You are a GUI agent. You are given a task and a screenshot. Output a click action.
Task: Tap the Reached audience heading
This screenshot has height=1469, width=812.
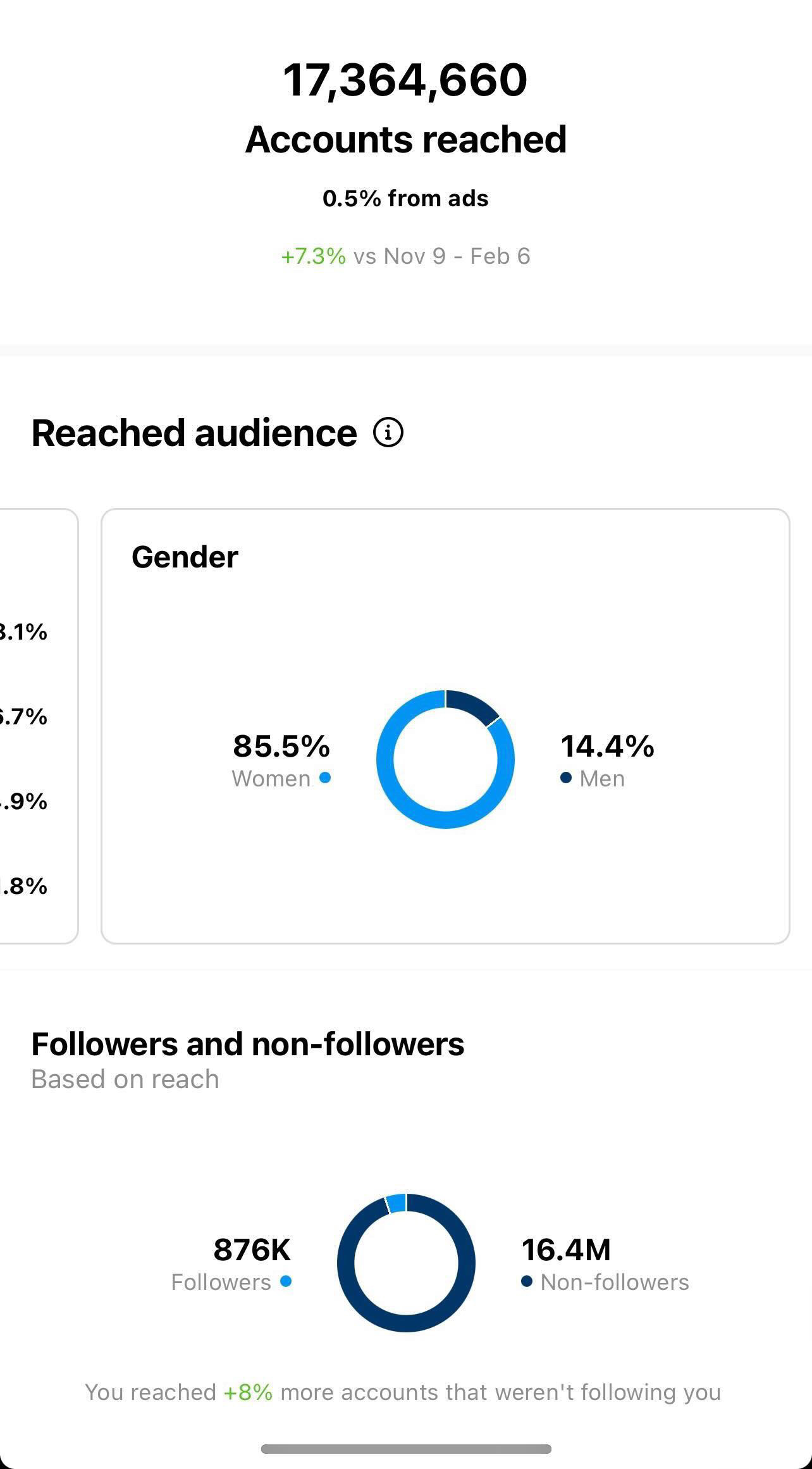(x=194, y=433)
